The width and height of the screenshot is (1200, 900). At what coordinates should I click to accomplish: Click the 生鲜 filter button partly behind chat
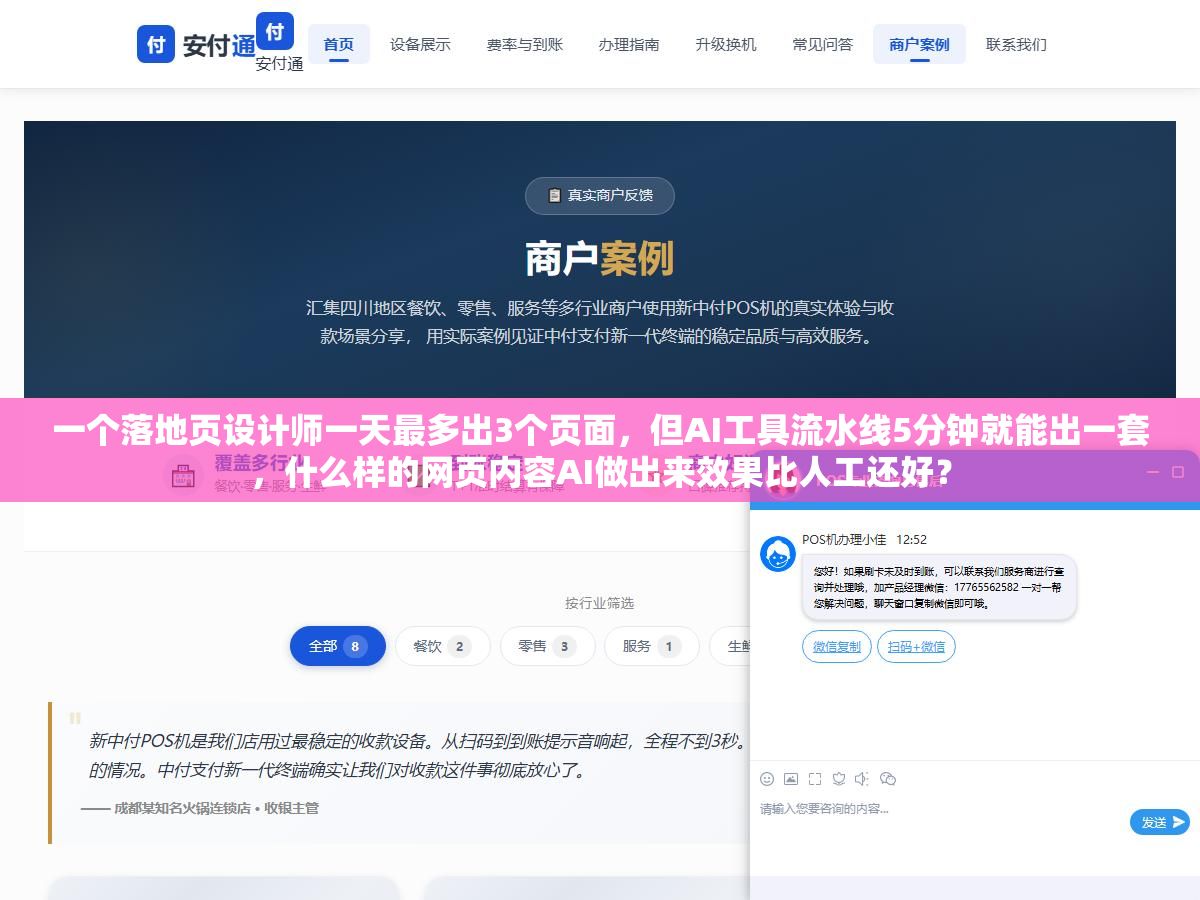click(x=731, y=646)
